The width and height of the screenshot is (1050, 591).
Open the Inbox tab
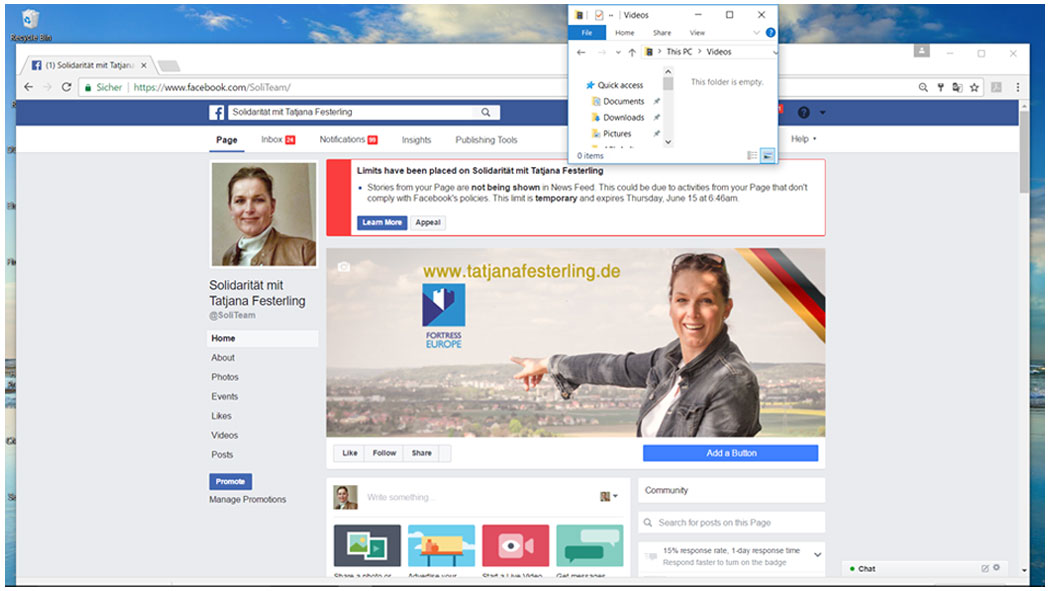(278, 139)
